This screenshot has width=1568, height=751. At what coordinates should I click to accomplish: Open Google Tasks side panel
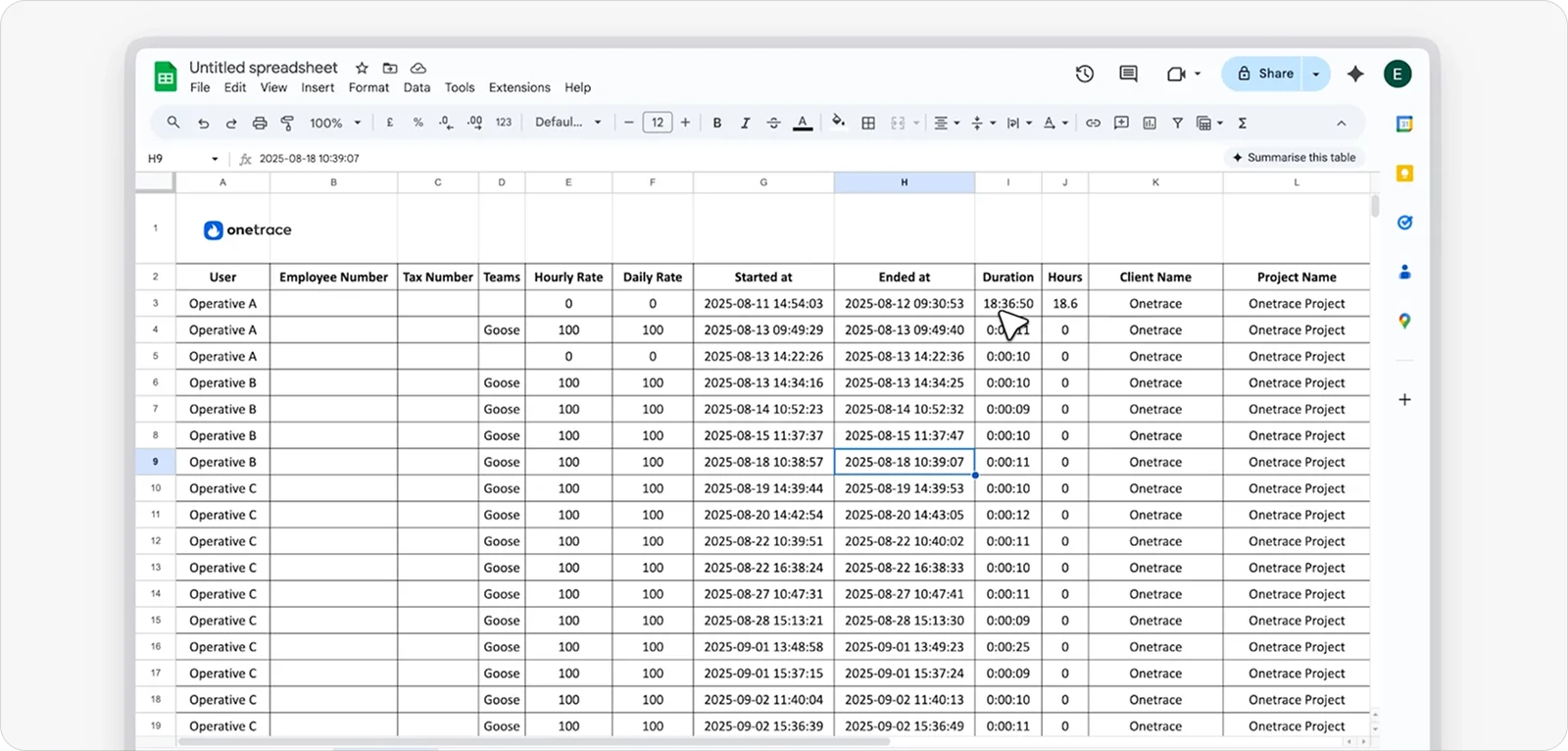[x=1404, y=223]
